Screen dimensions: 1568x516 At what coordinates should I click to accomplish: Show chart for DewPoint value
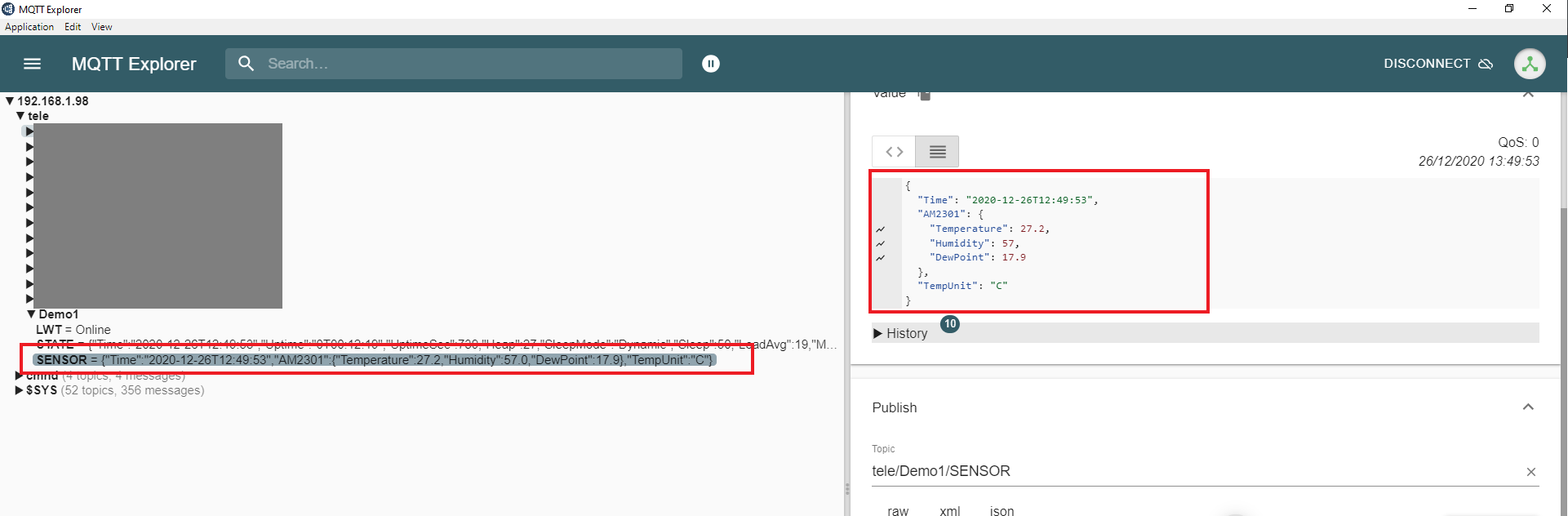881,258
